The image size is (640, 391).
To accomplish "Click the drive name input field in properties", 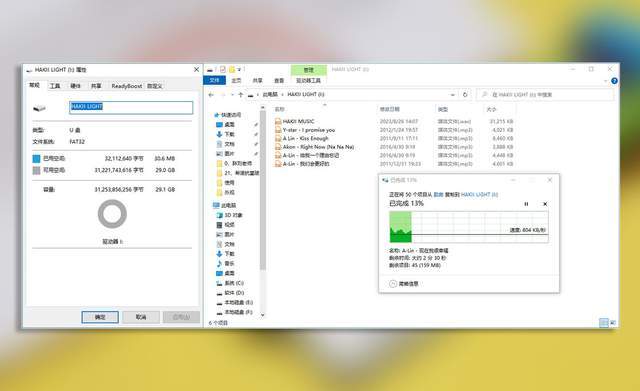I will [131, 107].
